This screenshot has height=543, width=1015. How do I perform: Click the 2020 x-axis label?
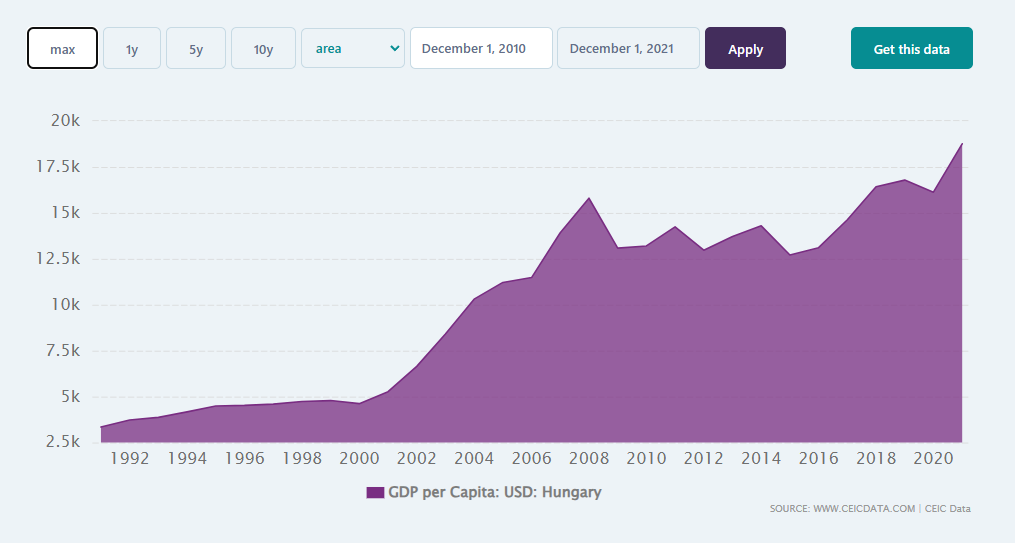point(933,458)
